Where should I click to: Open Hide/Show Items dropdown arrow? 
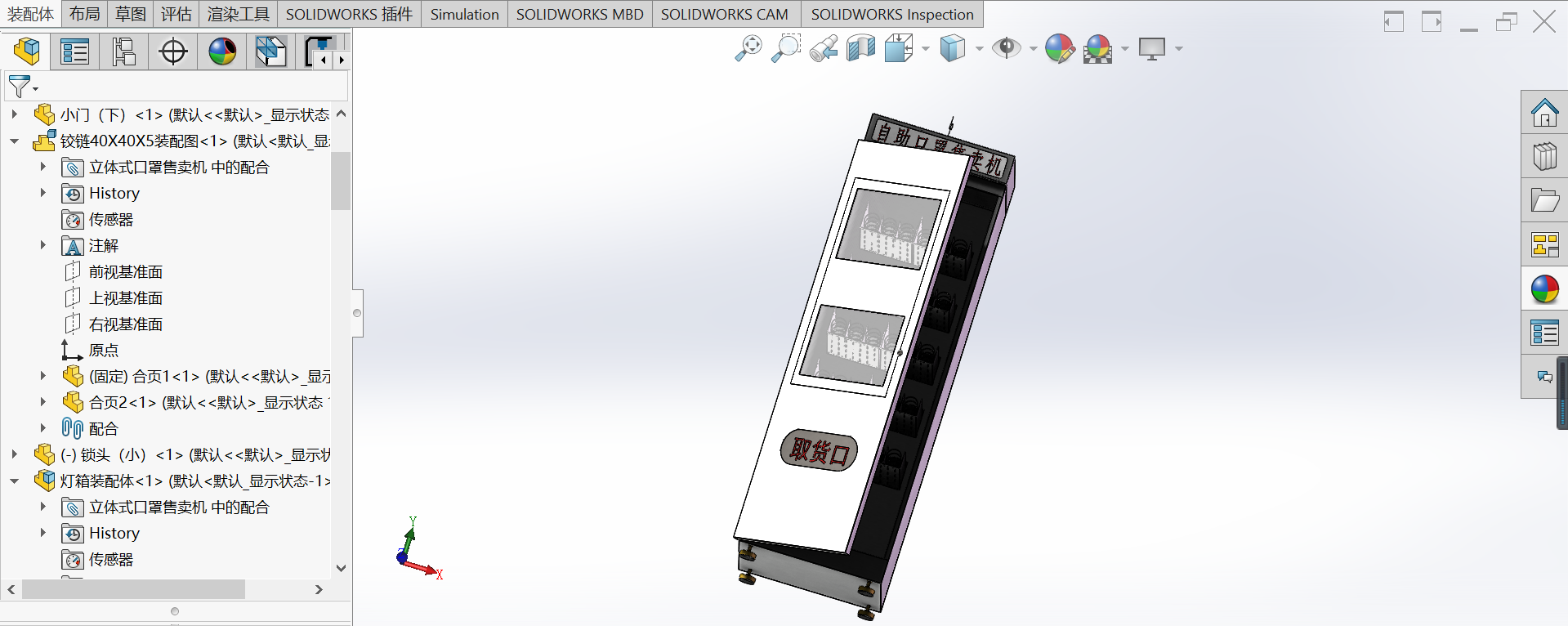point(1034,49)
